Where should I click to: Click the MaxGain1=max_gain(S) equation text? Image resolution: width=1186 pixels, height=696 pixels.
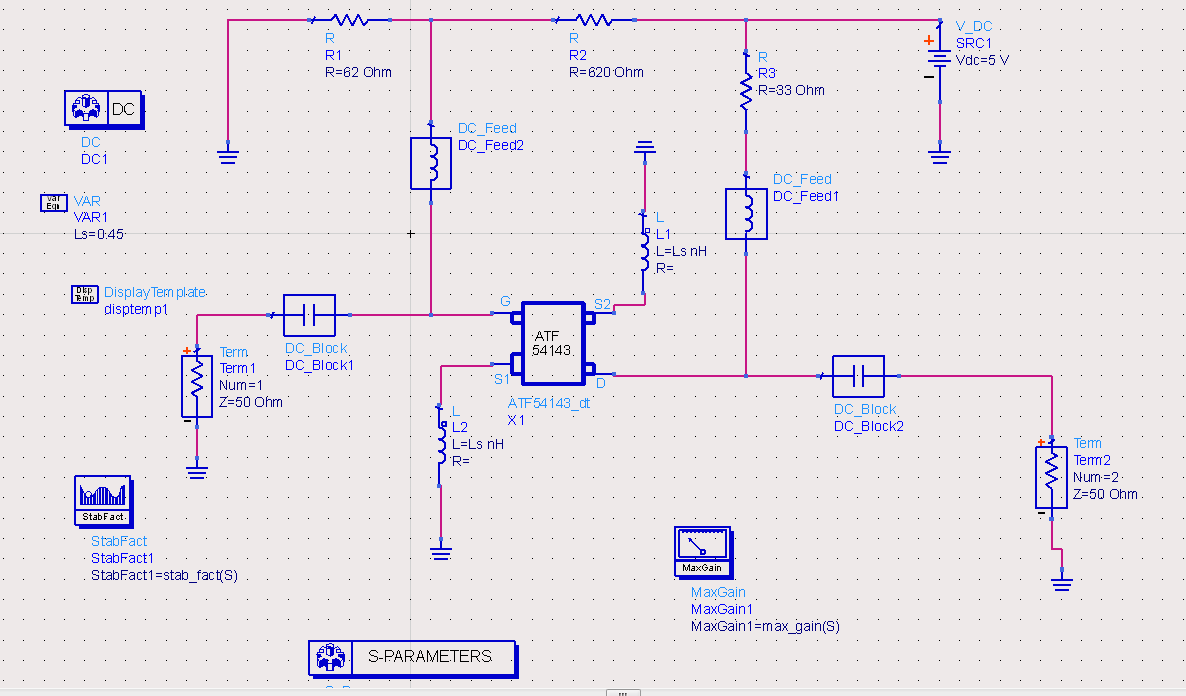click(765, 626)
